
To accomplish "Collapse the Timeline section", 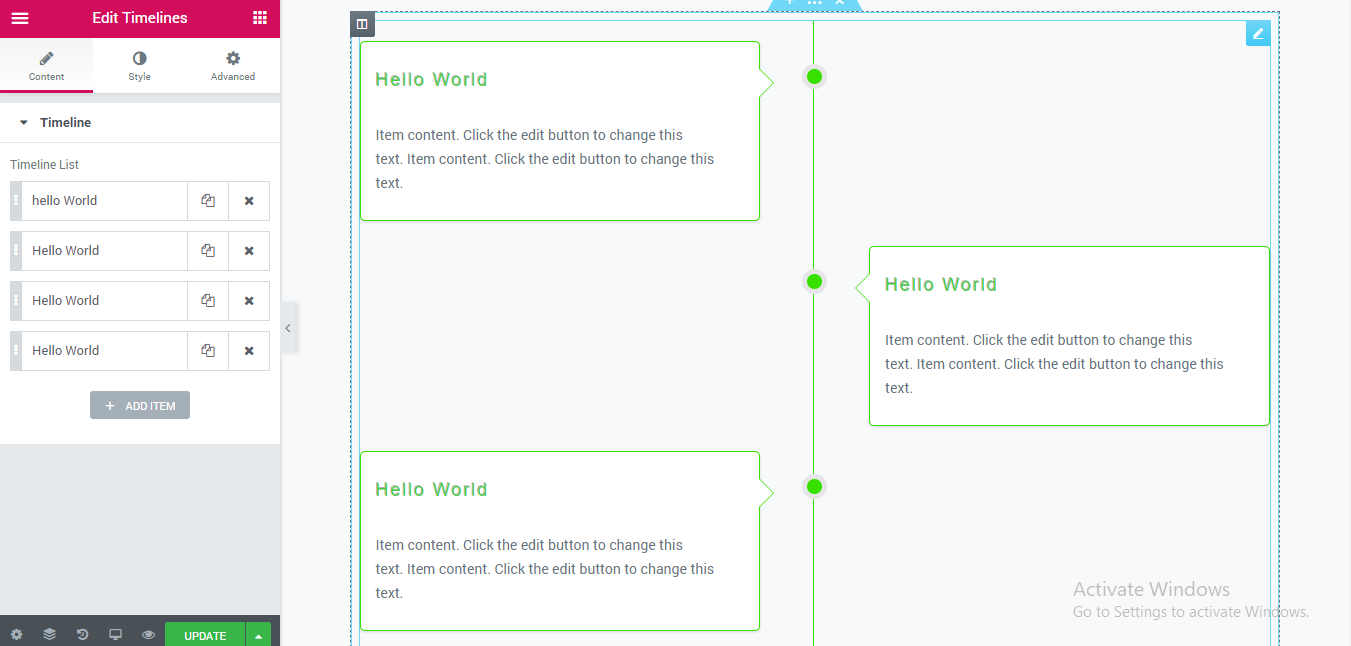I will [24, 122].
